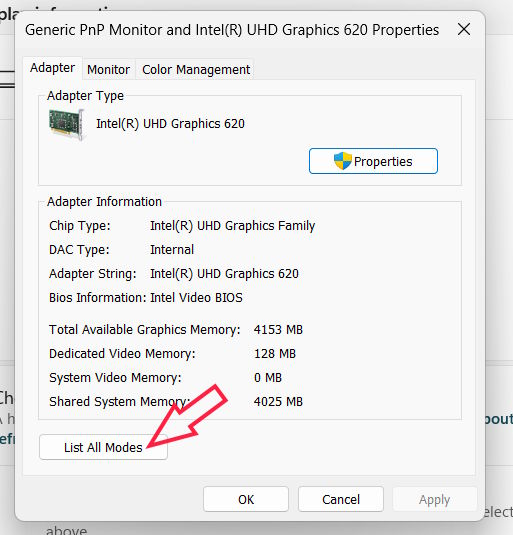Select the adapter name Intel(R) UHD Graphics 620
Screen dimensions: 513x535
170,124
